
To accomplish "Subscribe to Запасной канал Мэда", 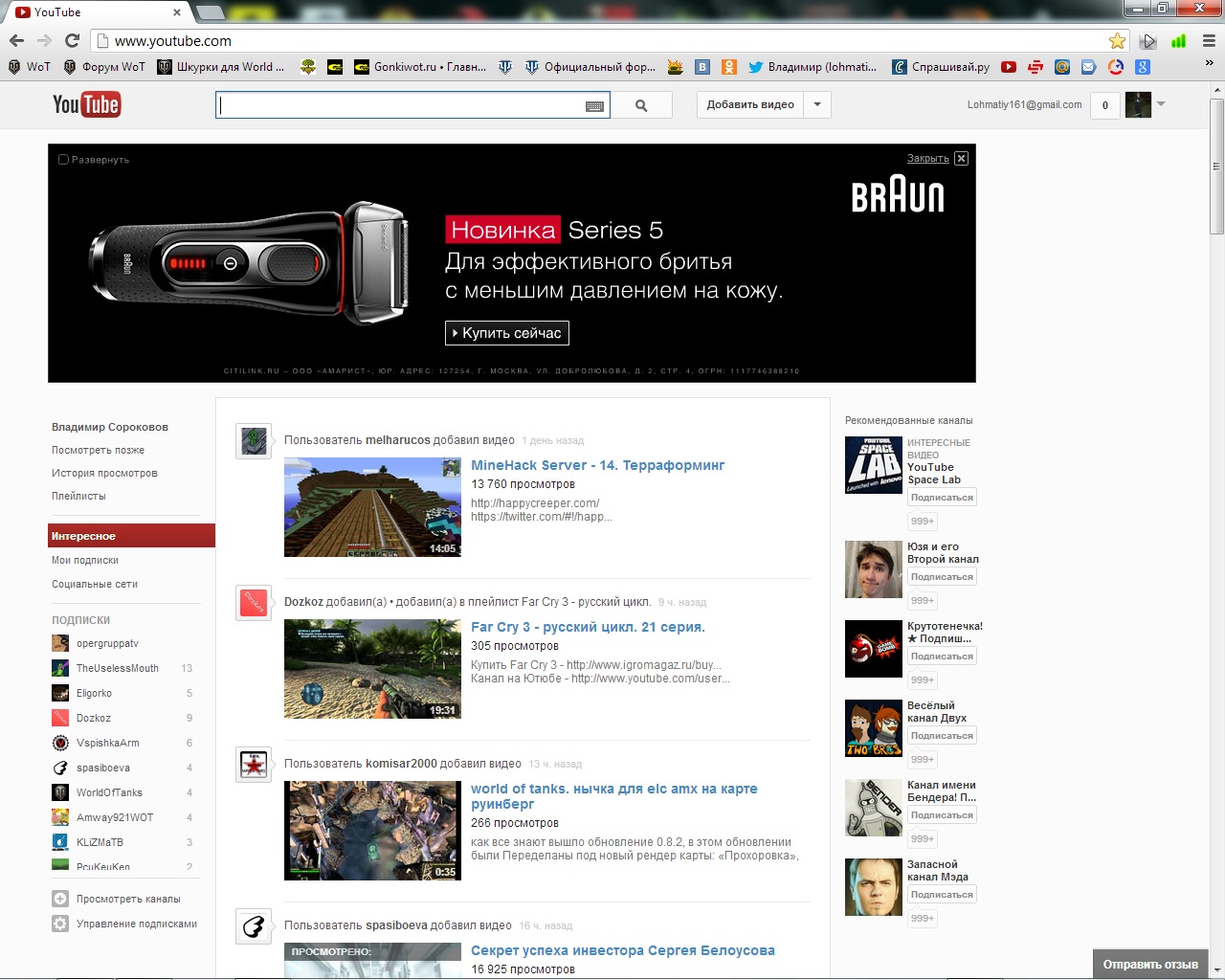I will pos(942,895).
